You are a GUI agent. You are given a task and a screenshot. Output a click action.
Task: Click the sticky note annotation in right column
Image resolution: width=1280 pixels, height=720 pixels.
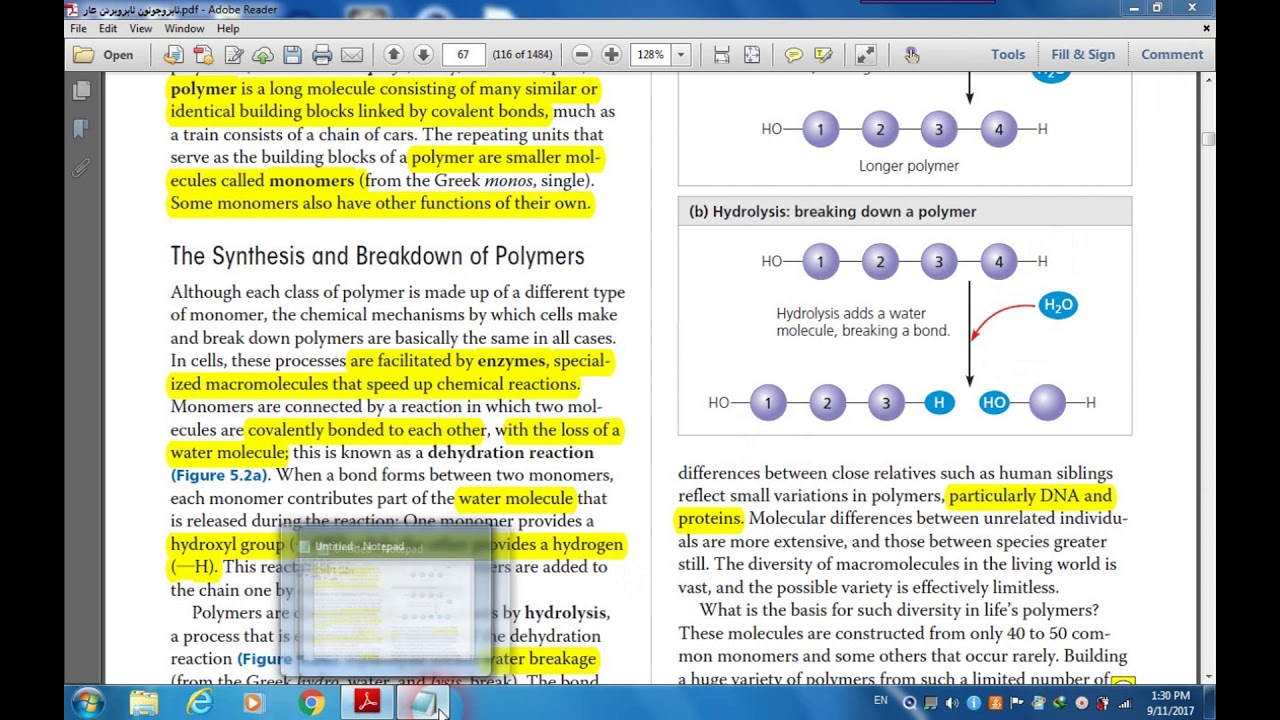[x=1124, y=682]
